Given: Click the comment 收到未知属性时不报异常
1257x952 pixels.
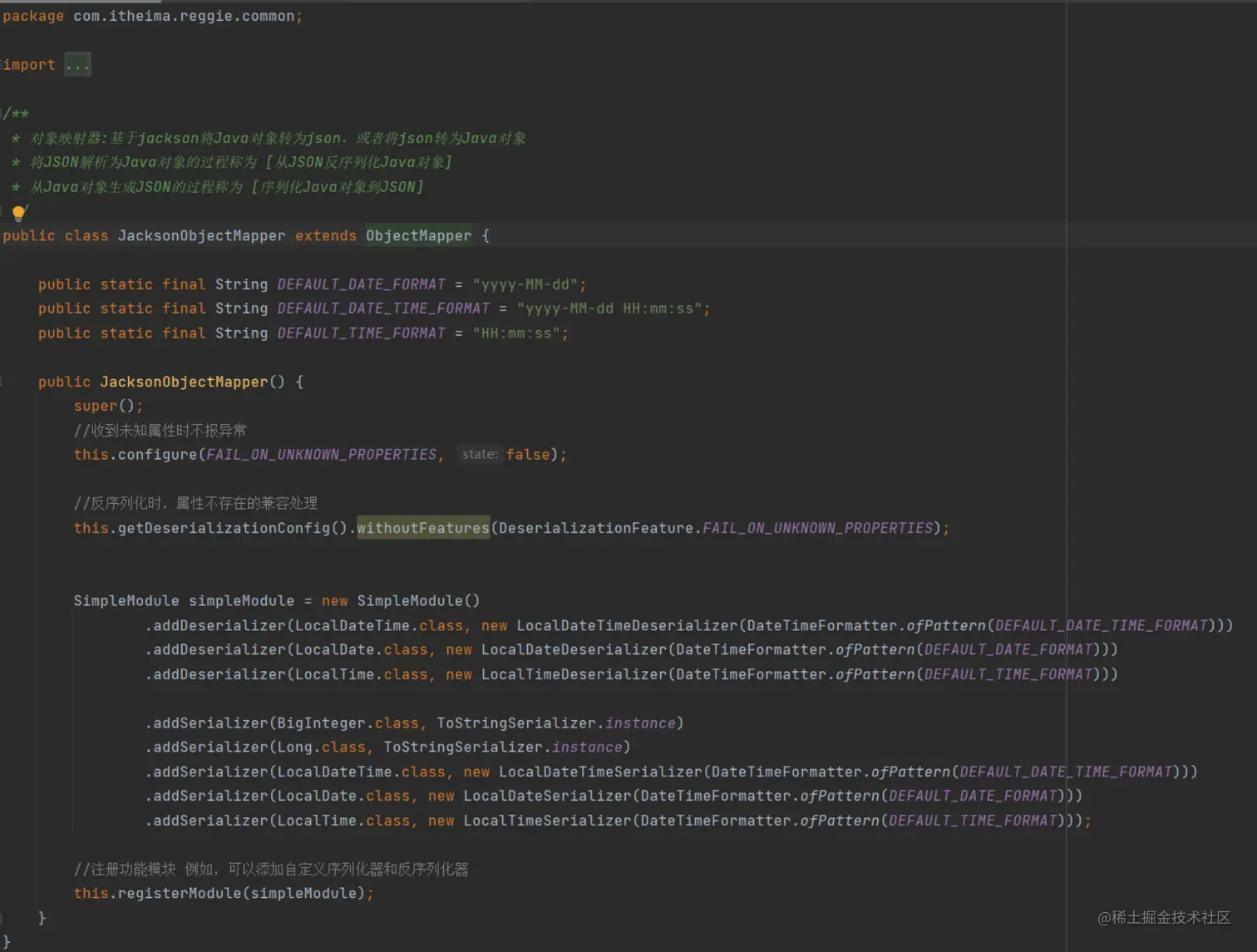Looking at the screenshot, I should (160, 431).
